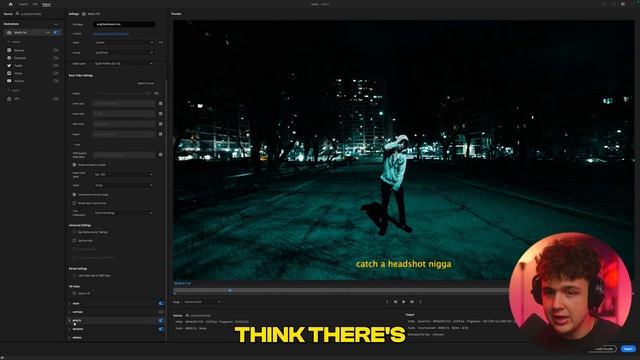Open the Depth dropdown
The width and height of the screenshot is (640, 360).
pos(124,185)
